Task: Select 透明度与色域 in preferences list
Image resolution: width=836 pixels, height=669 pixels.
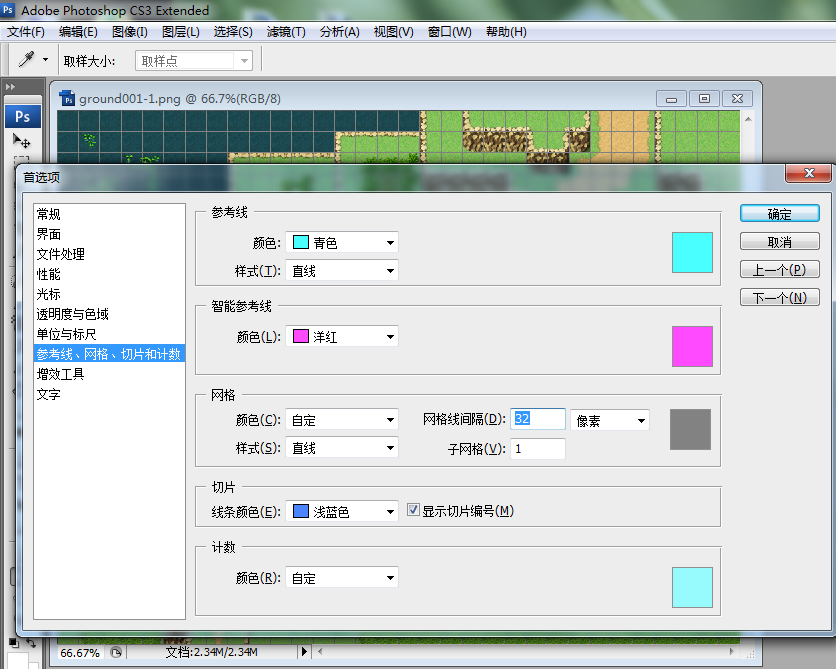Action: point(109,314)
